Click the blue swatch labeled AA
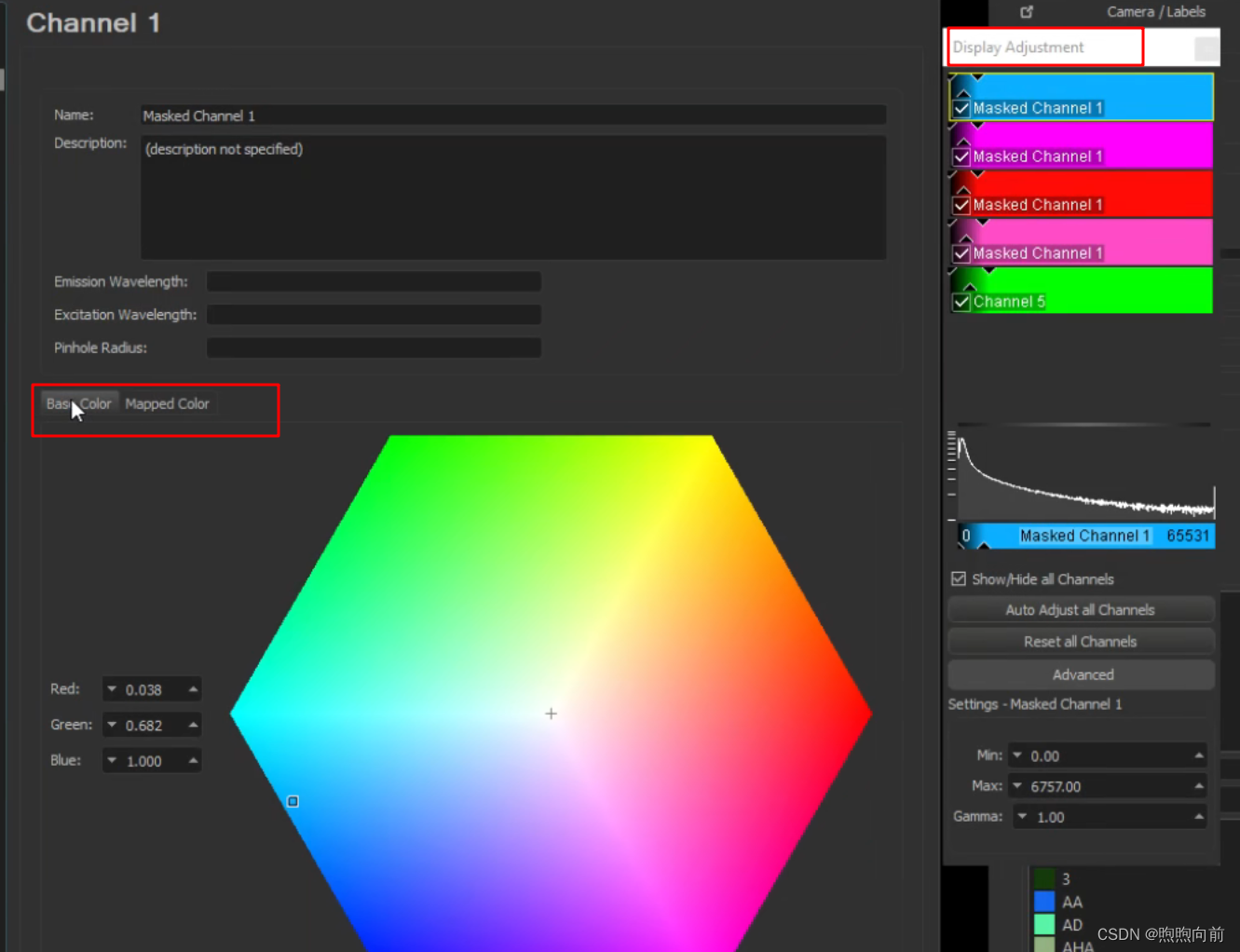 click(1044, 902)
